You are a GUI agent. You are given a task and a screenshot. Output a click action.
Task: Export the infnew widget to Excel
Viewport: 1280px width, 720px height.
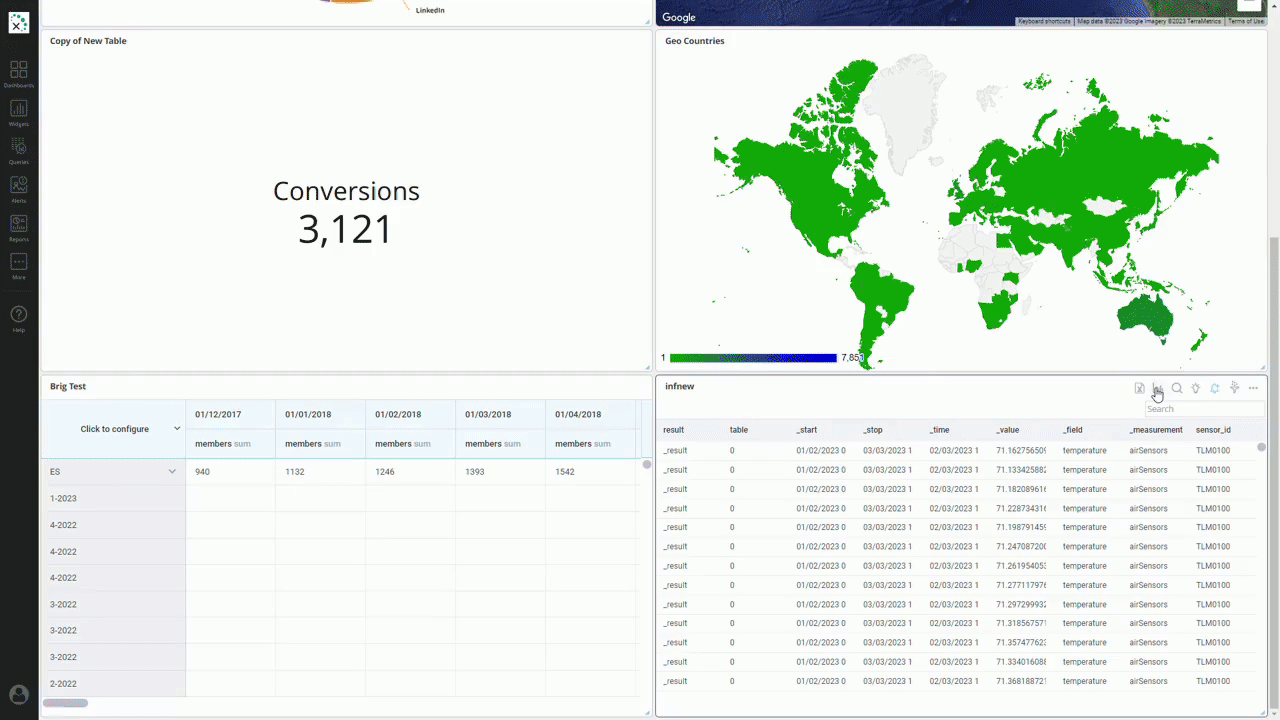[x=1139, y=388]
